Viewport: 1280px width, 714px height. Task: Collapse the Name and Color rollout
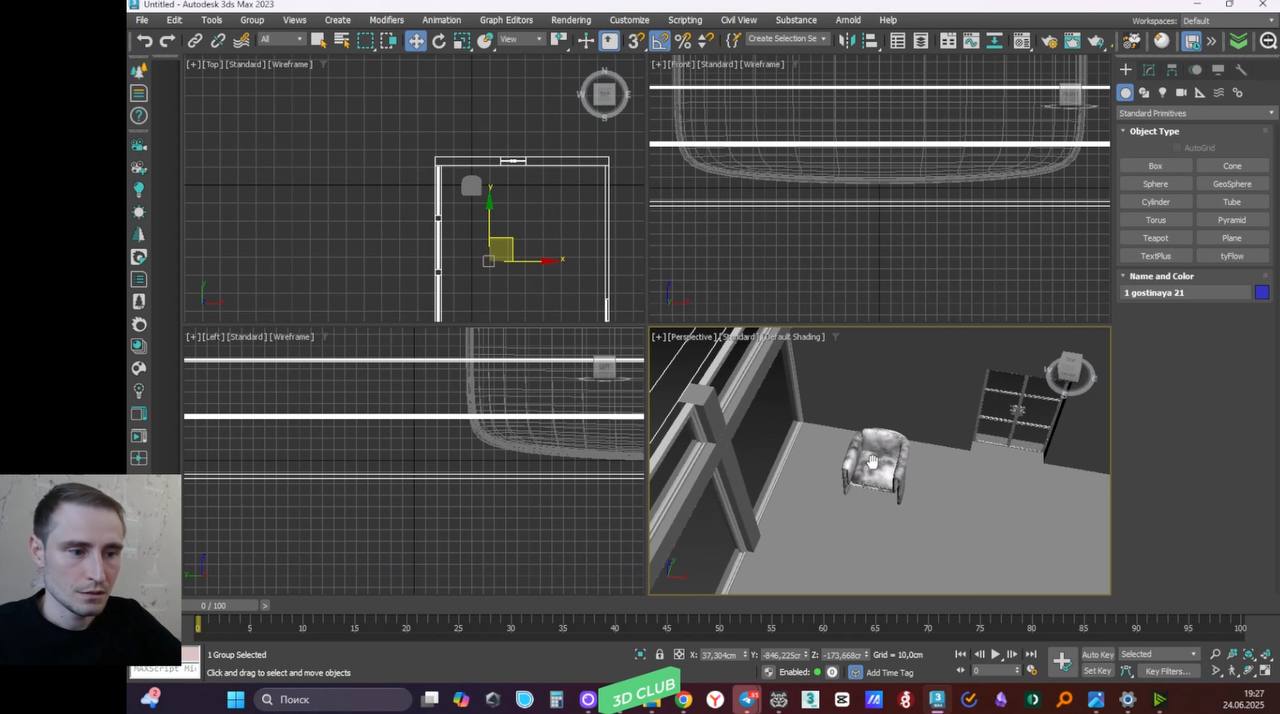click(x=1161, y=276)
